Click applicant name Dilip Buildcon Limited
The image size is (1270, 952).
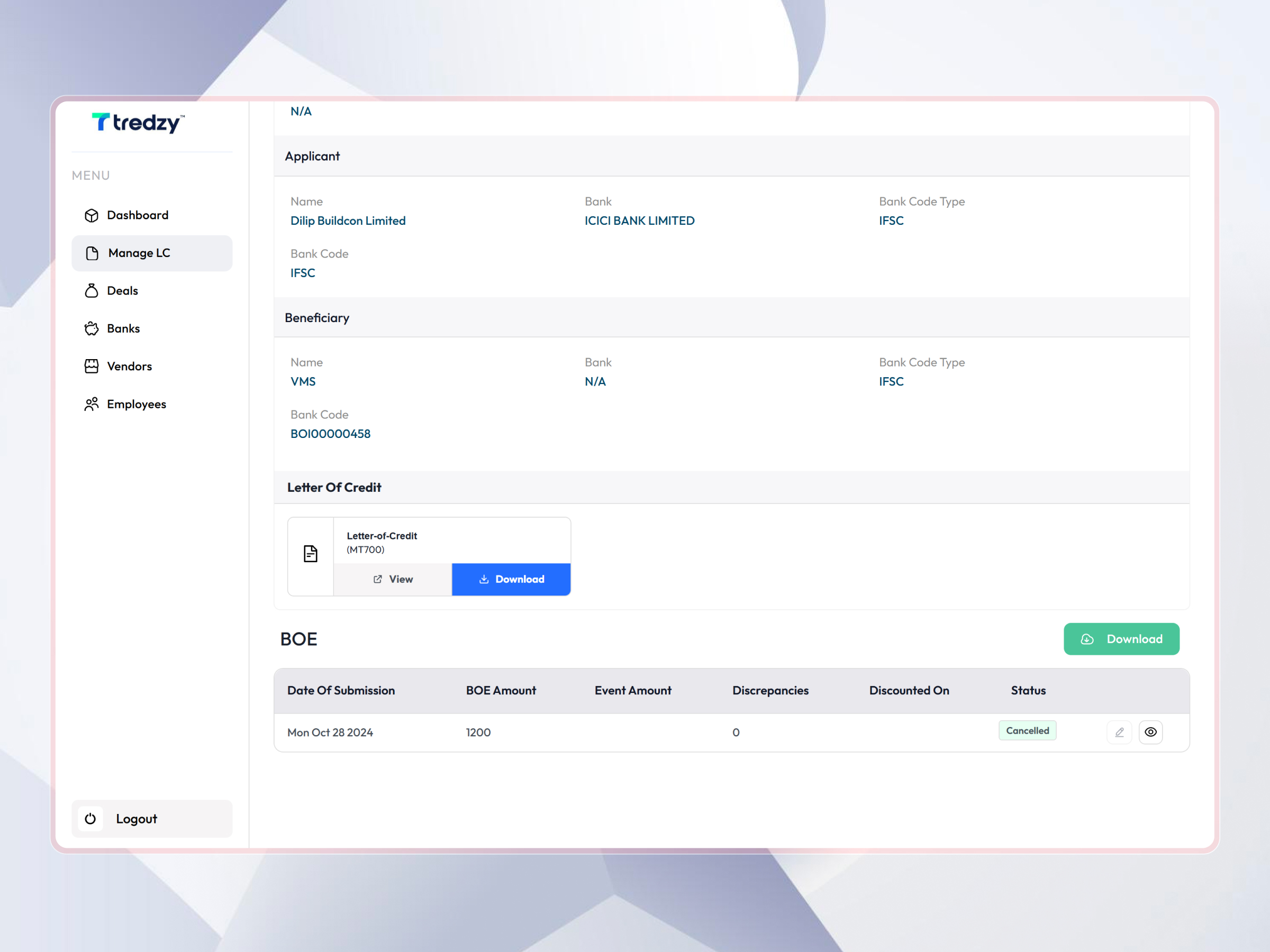coord(348,221)
